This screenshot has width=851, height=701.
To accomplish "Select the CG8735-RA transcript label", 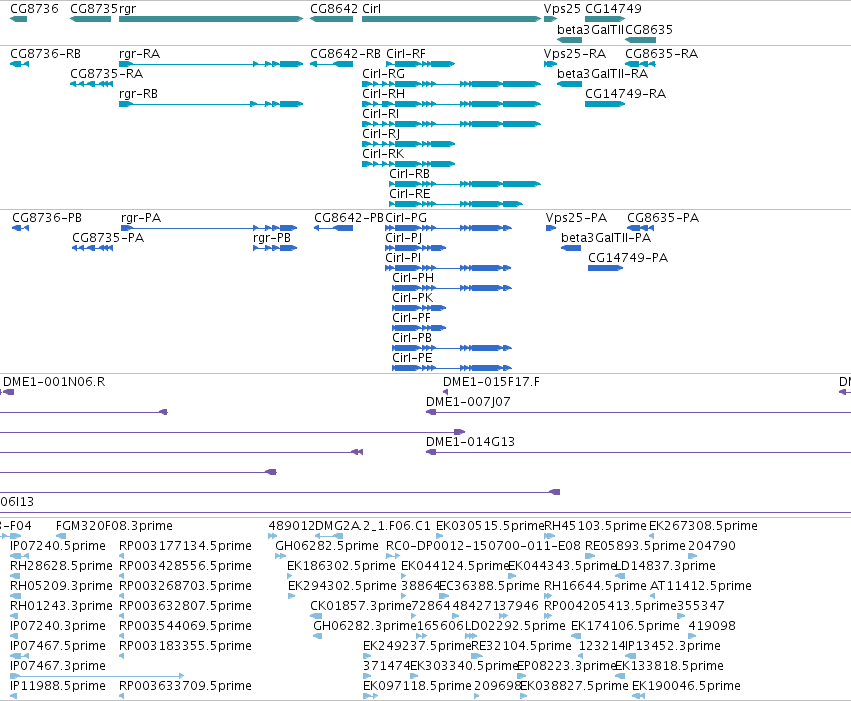I will click(x=106, y=74).
